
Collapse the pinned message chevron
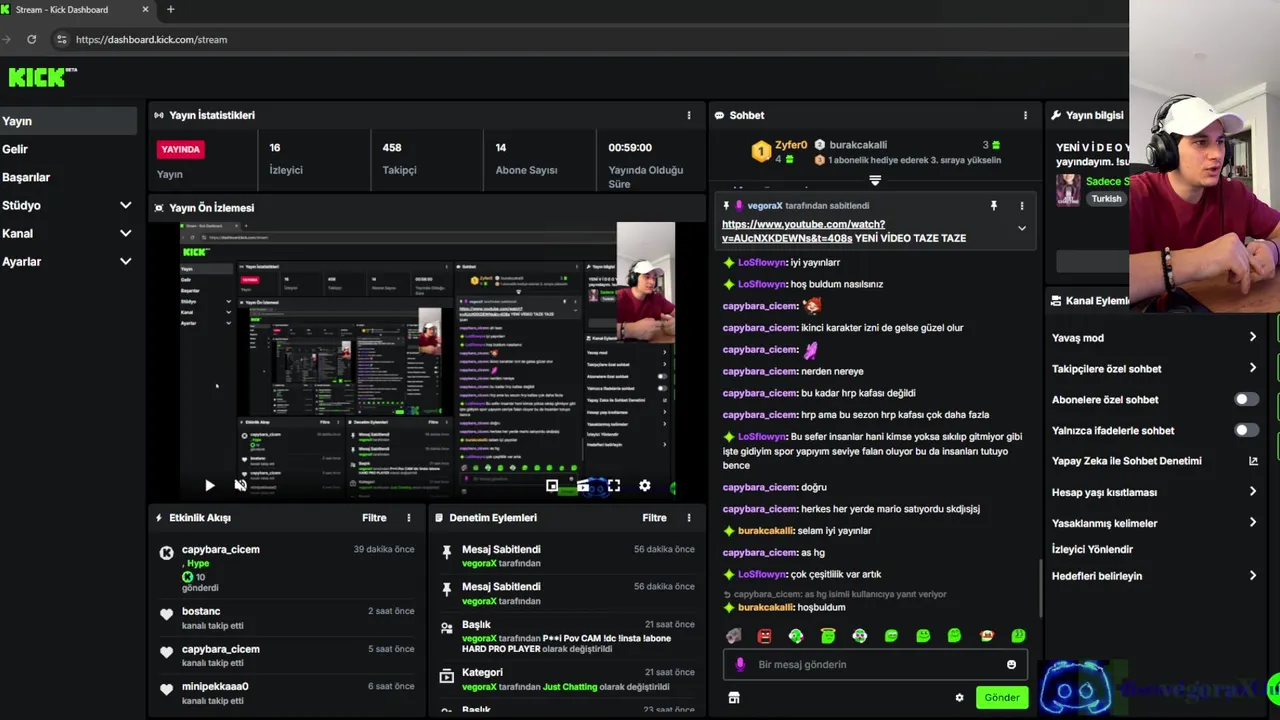(1021, 229)
